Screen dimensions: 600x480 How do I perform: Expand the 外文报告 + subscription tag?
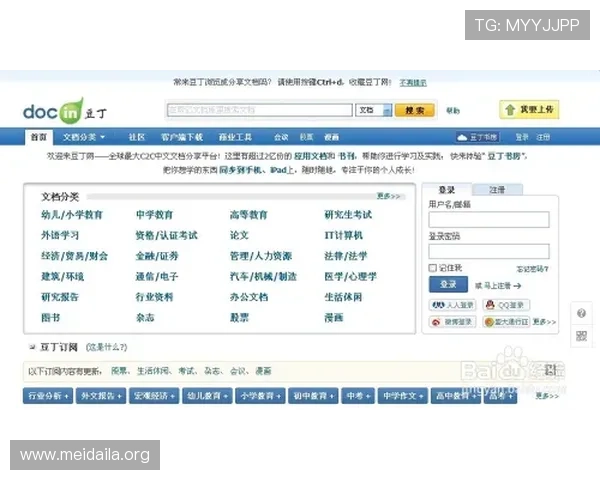coord(101,396)
